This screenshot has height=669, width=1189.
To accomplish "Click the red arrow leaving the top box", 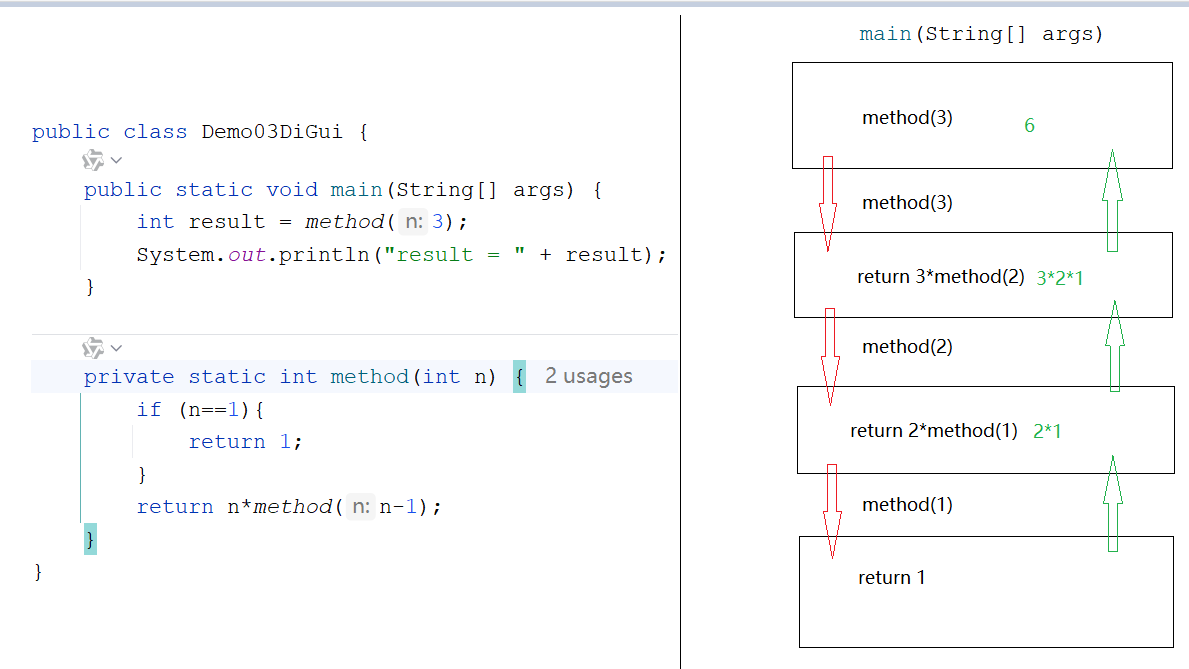I will [x=828, y=202].
